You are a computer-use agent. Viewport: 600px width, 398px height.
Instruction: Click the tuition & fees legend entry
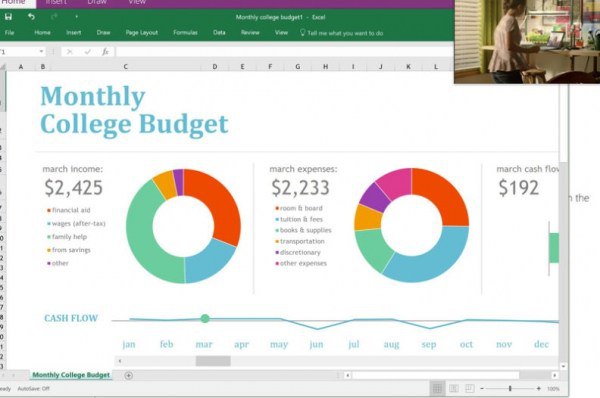click(299, 219)
